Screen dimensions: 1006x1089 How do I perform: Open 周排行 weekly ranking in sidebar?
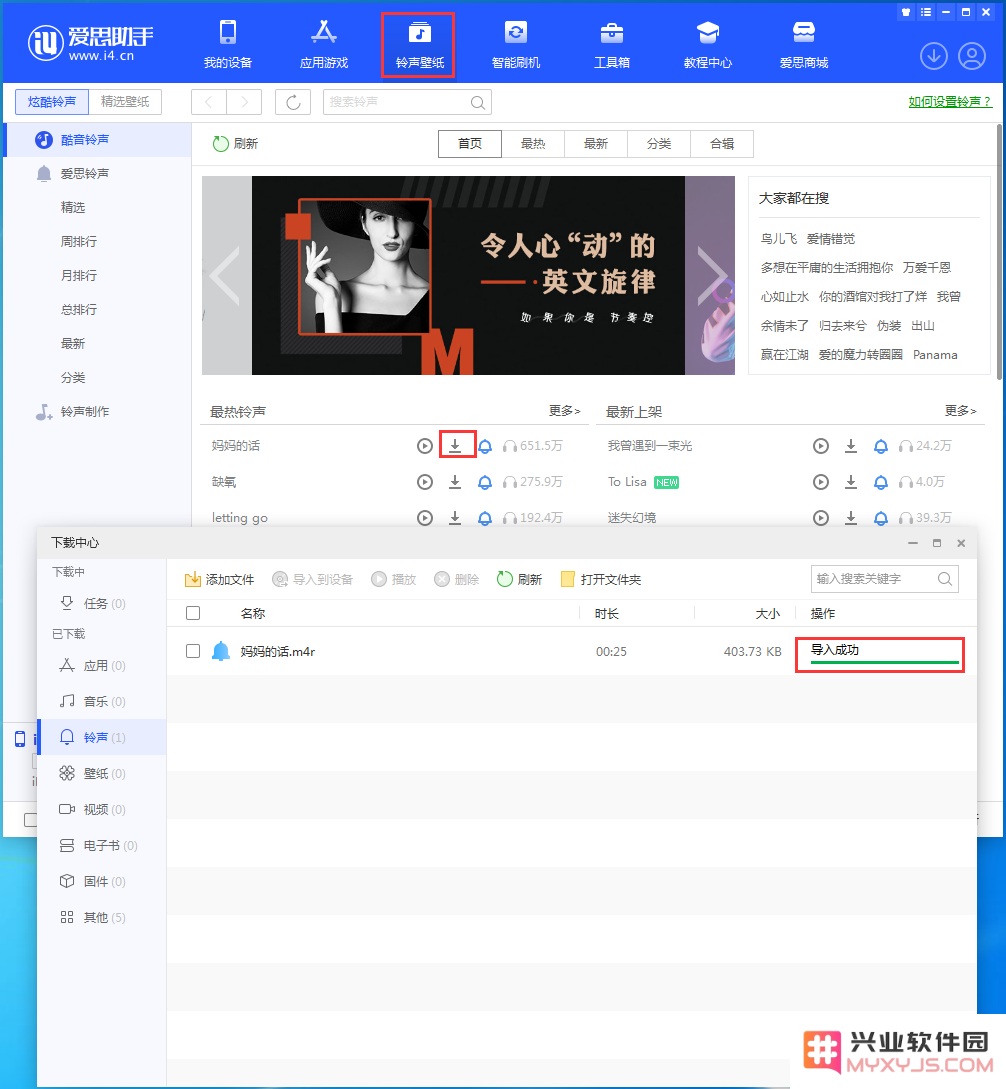coord(79,242)
